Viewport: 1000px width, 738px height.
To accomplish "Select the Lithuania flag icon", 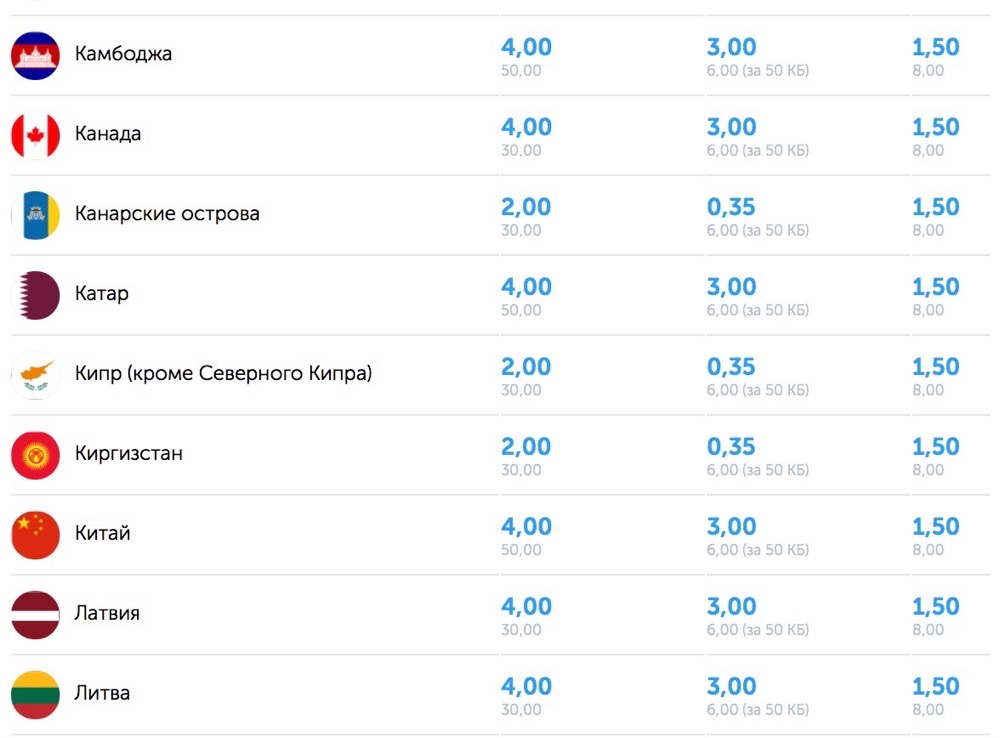I will 35,695.
